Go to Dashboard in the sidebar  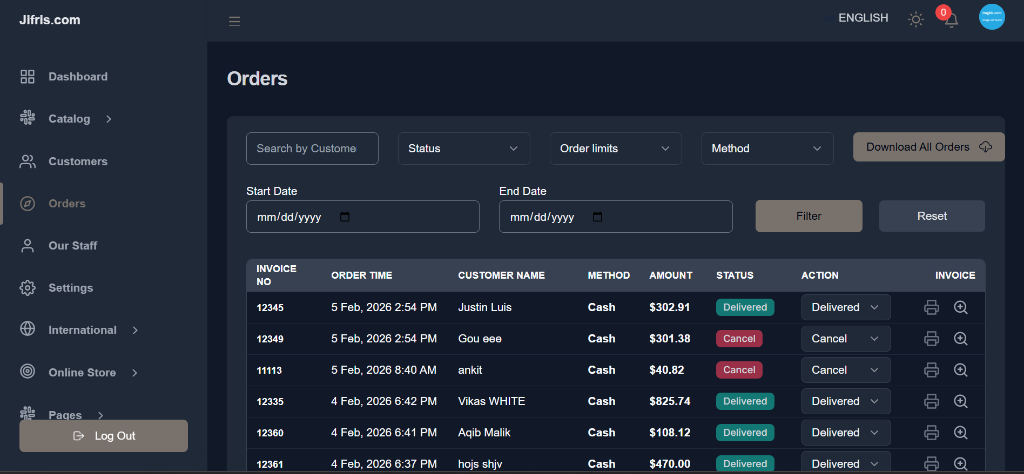tap(77, 77)
